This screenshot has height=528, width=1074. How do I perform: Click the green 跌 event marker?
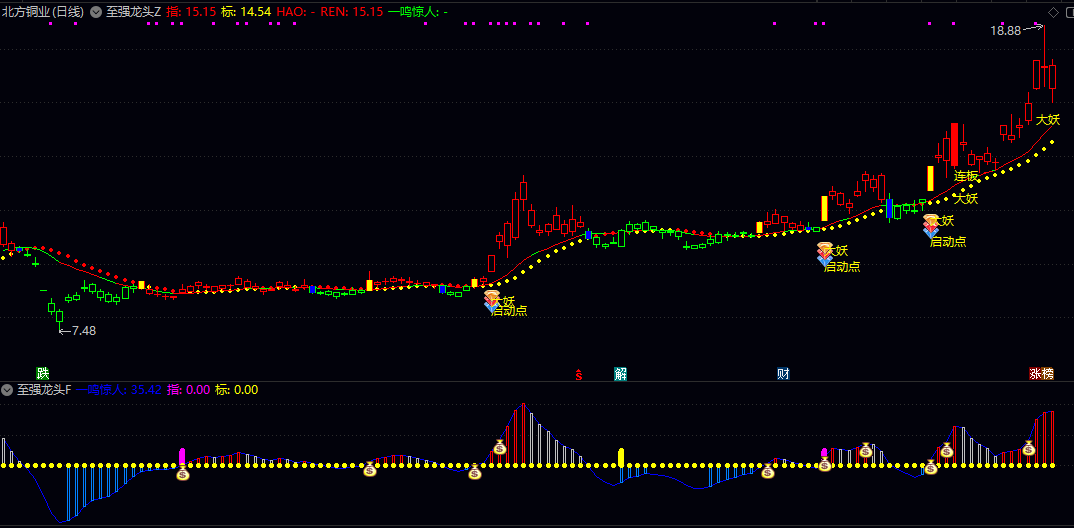(43, 373)
